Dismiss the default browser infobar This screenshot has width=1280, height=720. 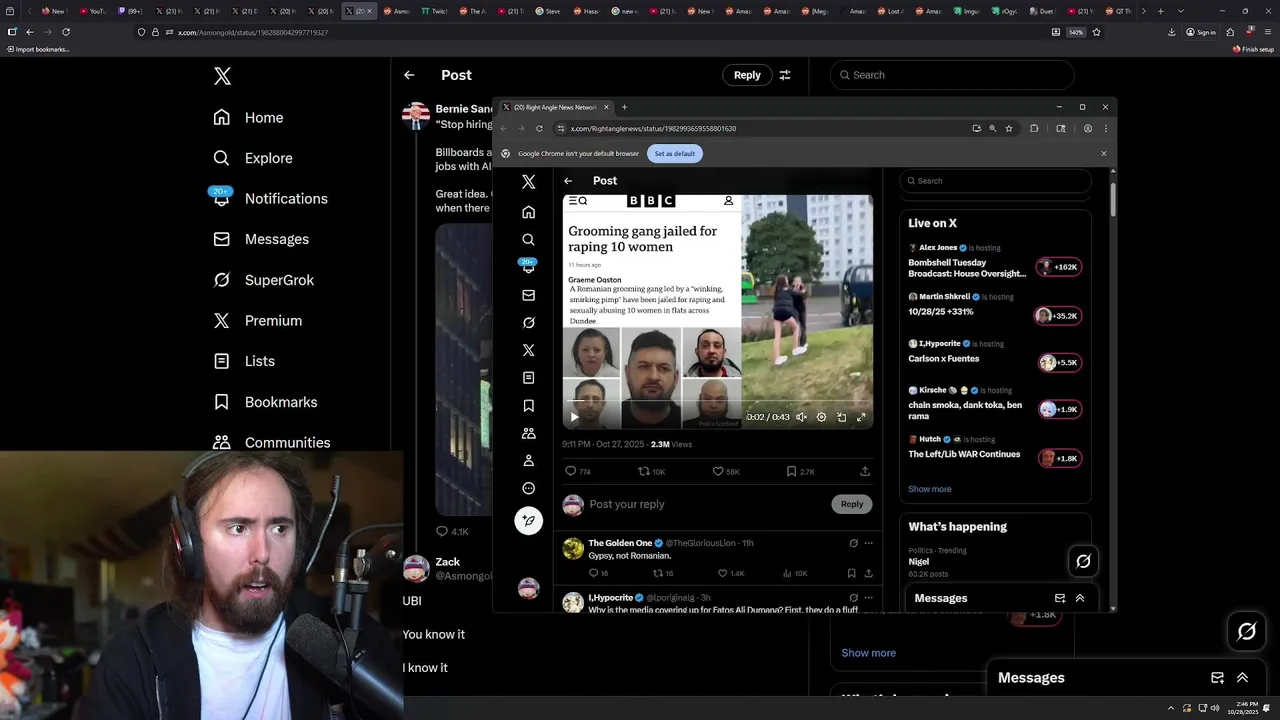1104,153
